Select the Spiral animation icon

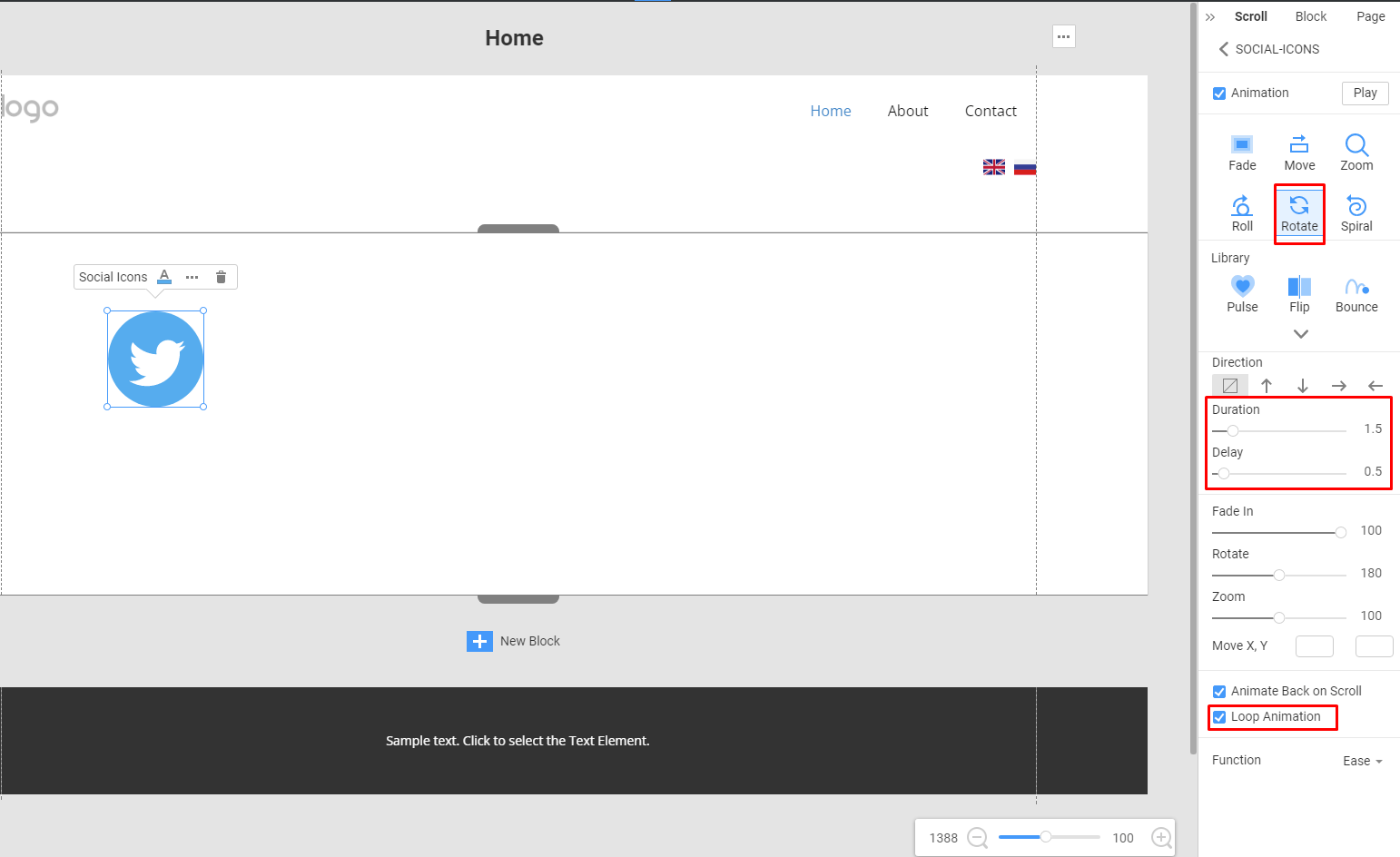1356,213
